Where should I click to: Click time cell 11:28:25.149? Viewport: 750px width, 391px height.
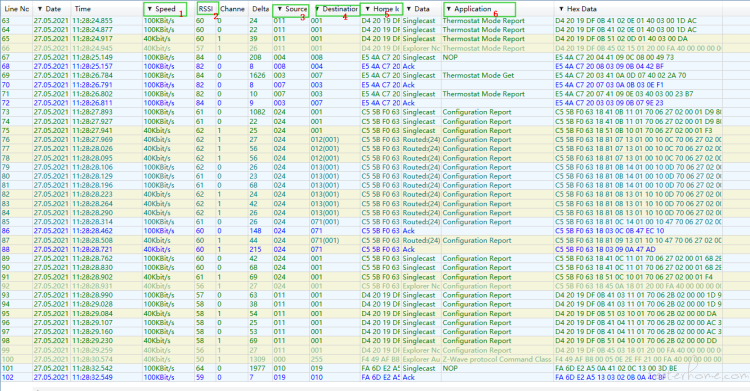(x=93, y=57)
